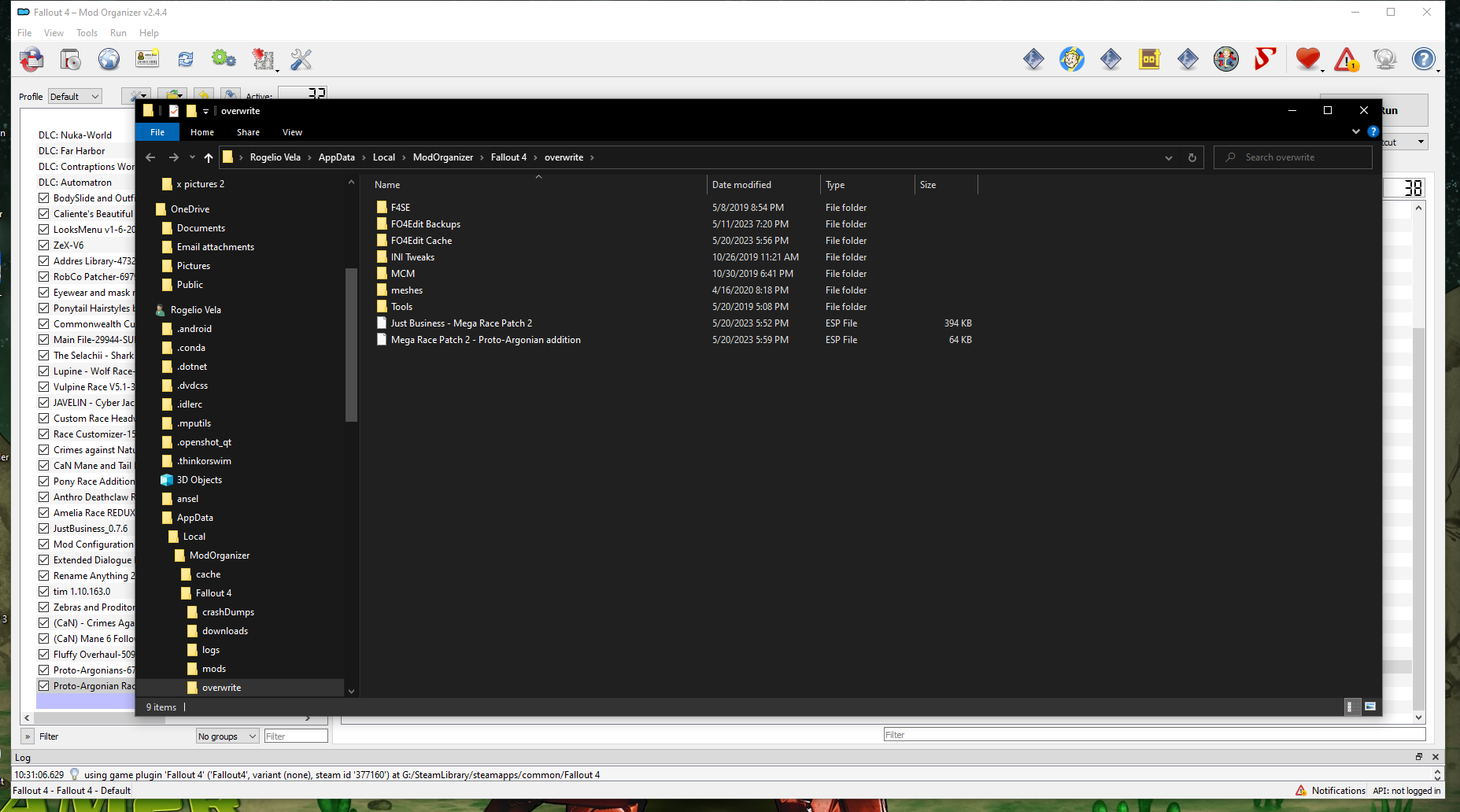Close the Log panel
The height and width of the screenshot is (812, 1460).
click(1436, 757)
